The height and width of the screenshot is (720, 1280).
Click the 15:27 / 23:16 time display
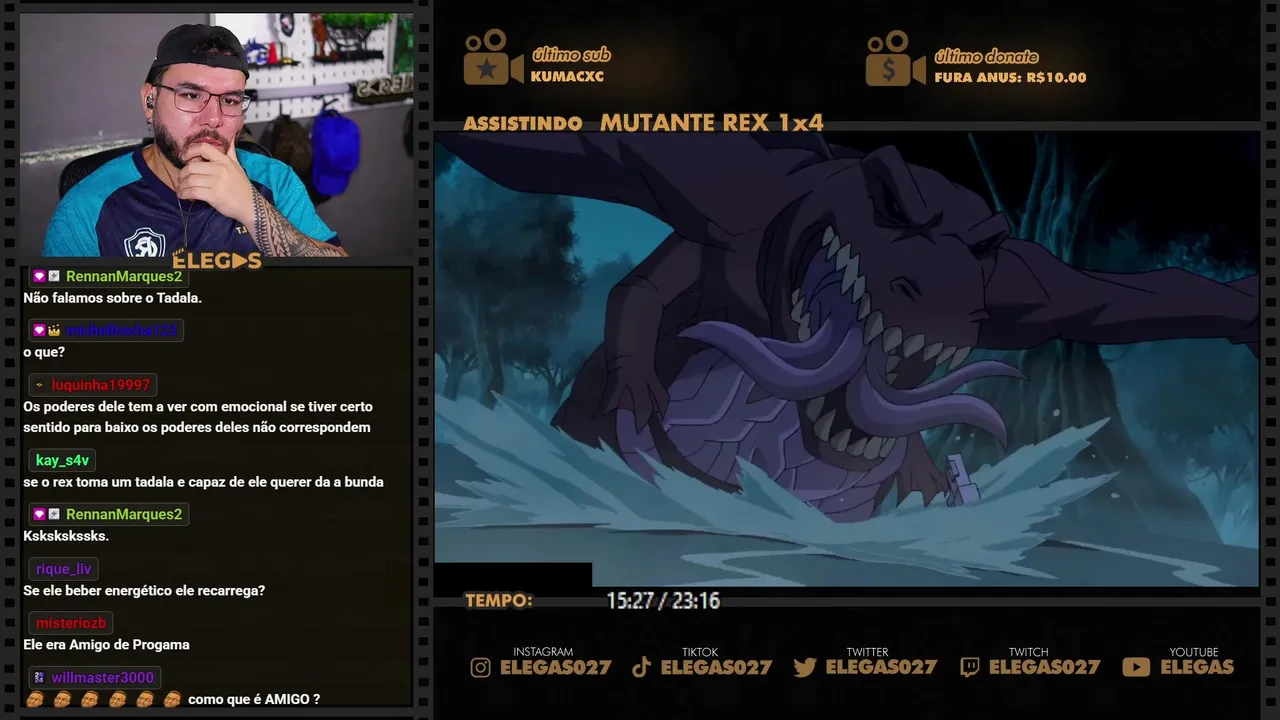[663, 601]
